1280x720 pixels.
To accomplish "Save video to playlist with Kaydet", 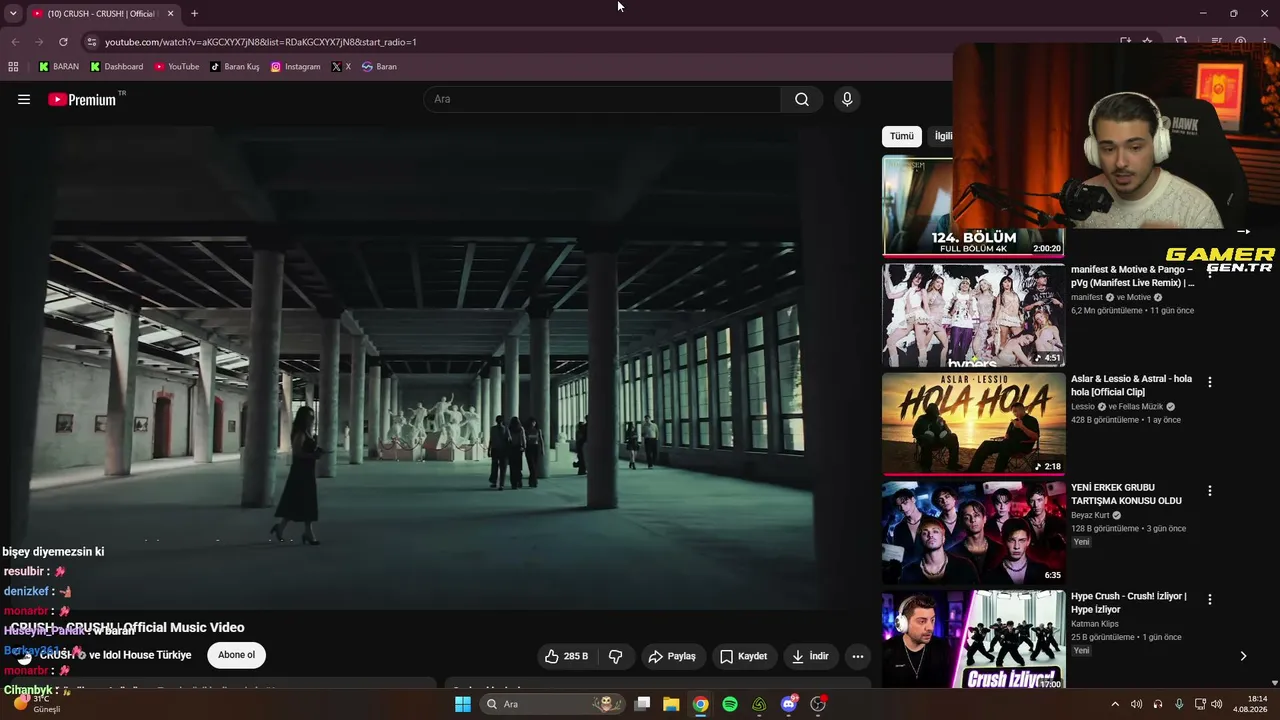I will (x=744, y=656).
